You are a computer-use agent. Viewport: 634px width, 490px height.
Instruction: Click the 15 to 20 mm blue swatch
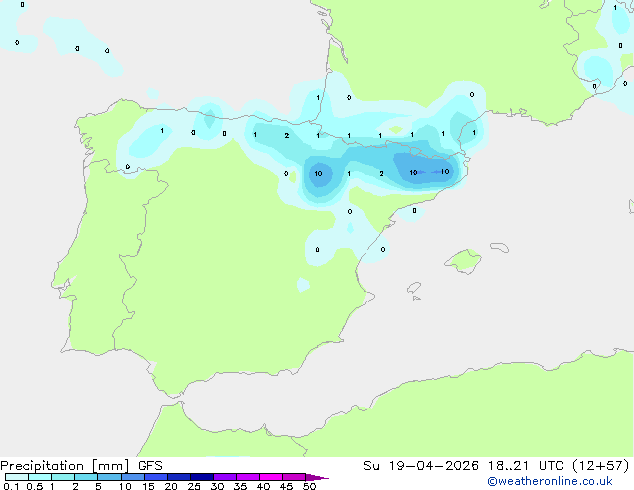click(x=156, y=477)
